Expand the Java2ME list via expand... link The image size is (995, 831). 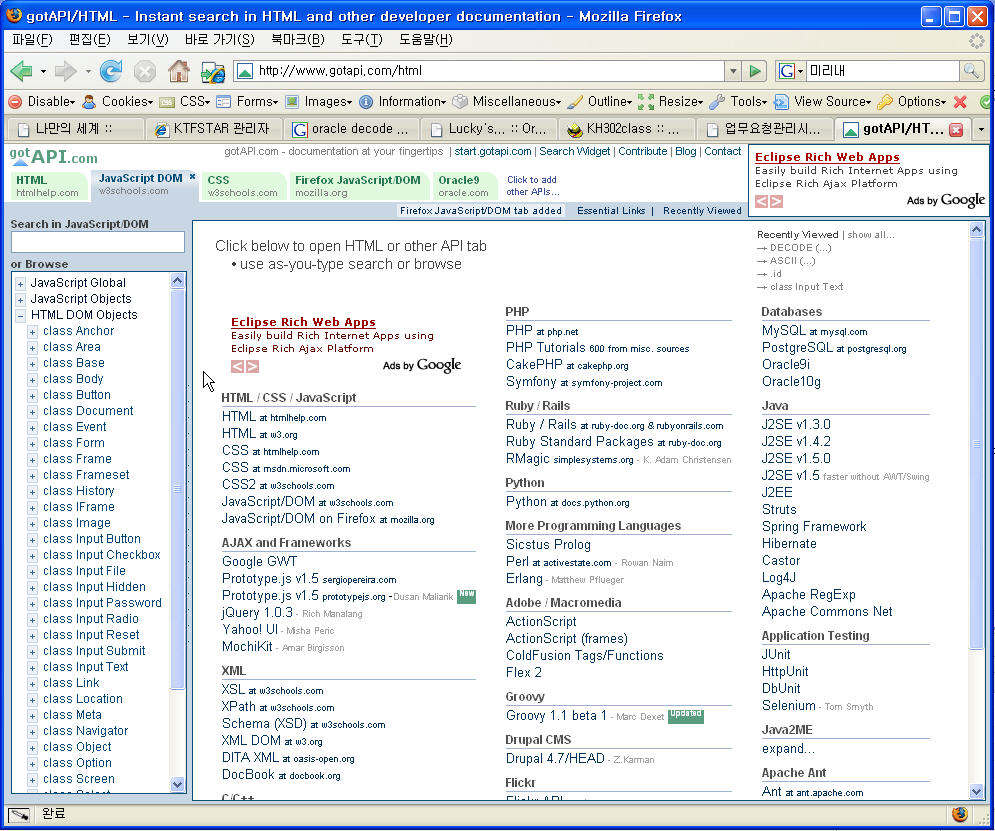788,749
